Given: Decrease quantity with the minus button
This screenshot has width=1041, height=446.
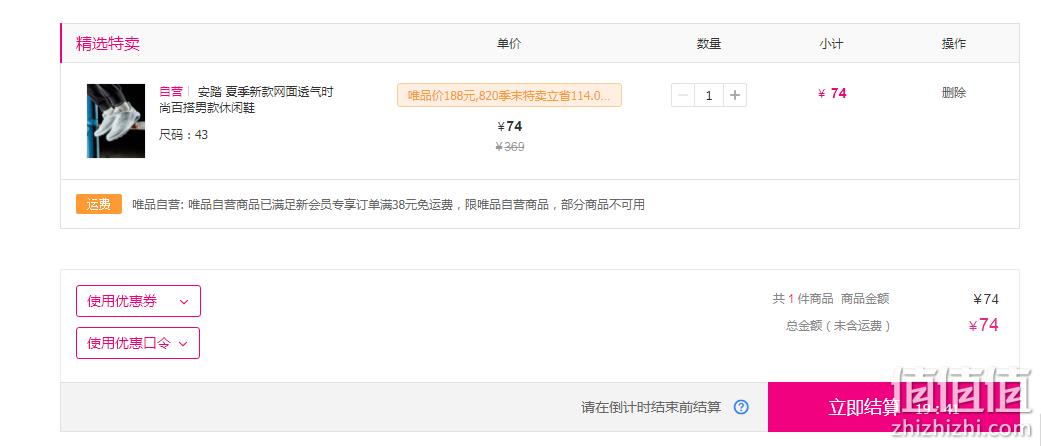Looking at the screenshot, I should (683, 95).
